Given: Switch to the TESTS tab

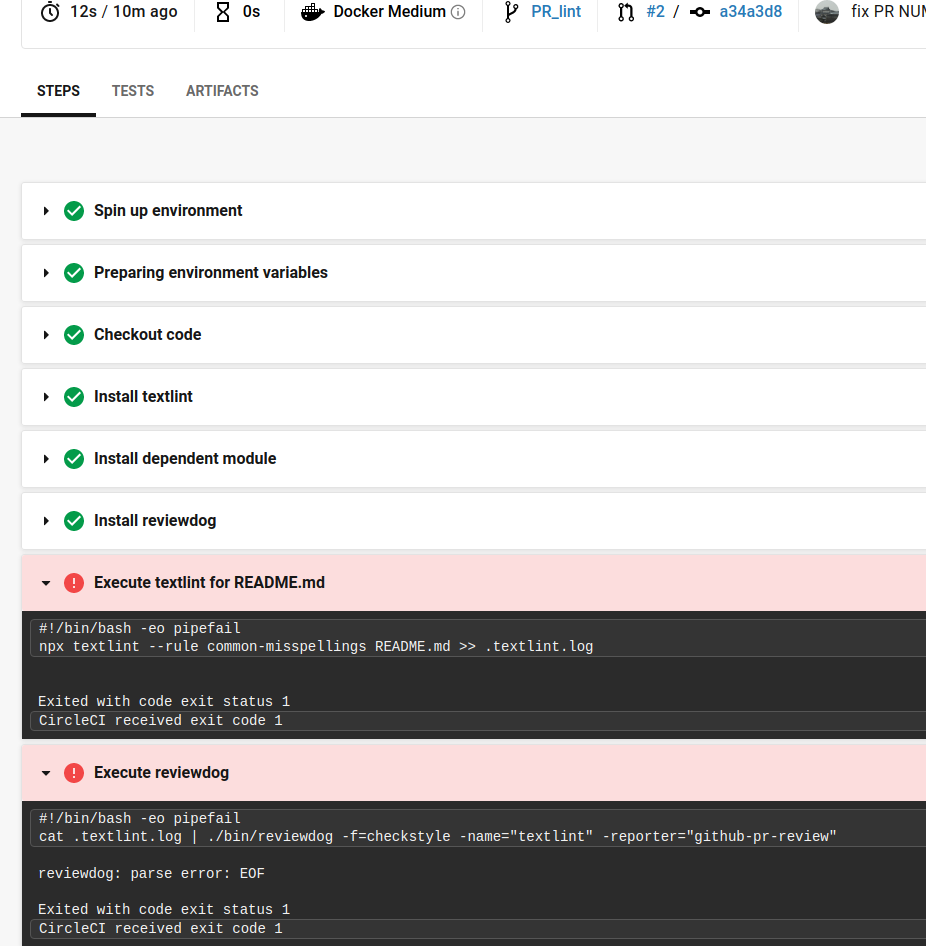Looking at the screenshot, I should [132, 91].
